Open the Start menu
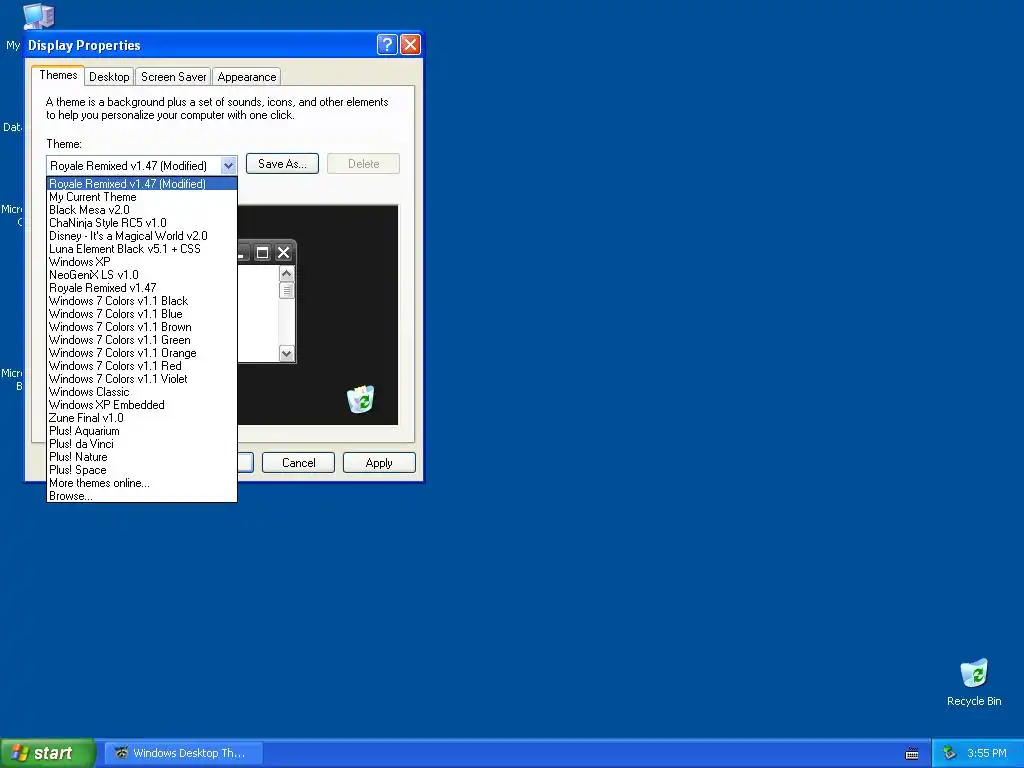 (47, 753)
